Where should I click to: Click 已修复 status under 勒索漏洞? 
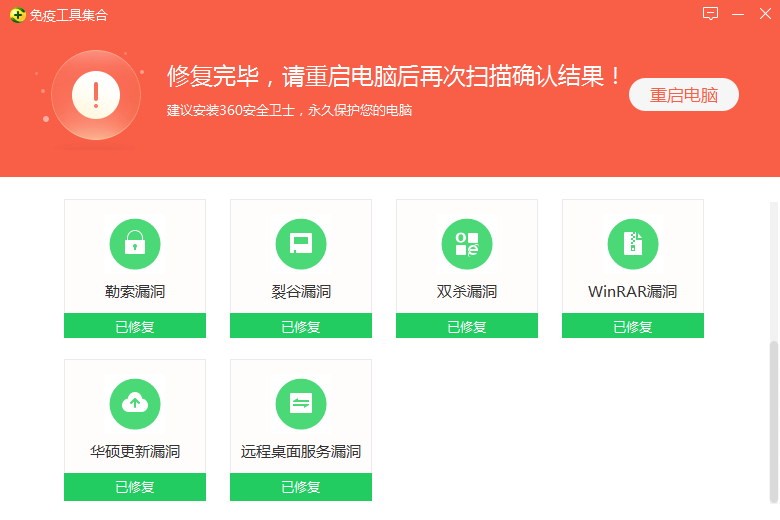coord(135,326)
